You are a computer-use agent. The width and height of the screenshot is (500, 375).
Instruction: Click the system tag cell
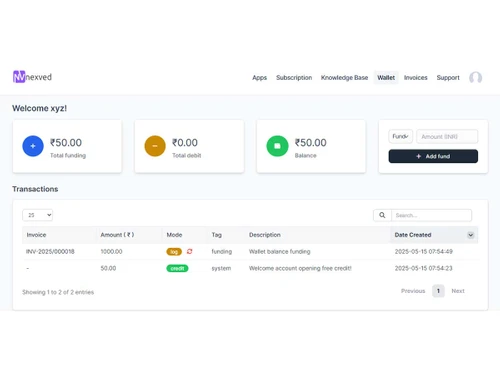click(x=221, y=268)
